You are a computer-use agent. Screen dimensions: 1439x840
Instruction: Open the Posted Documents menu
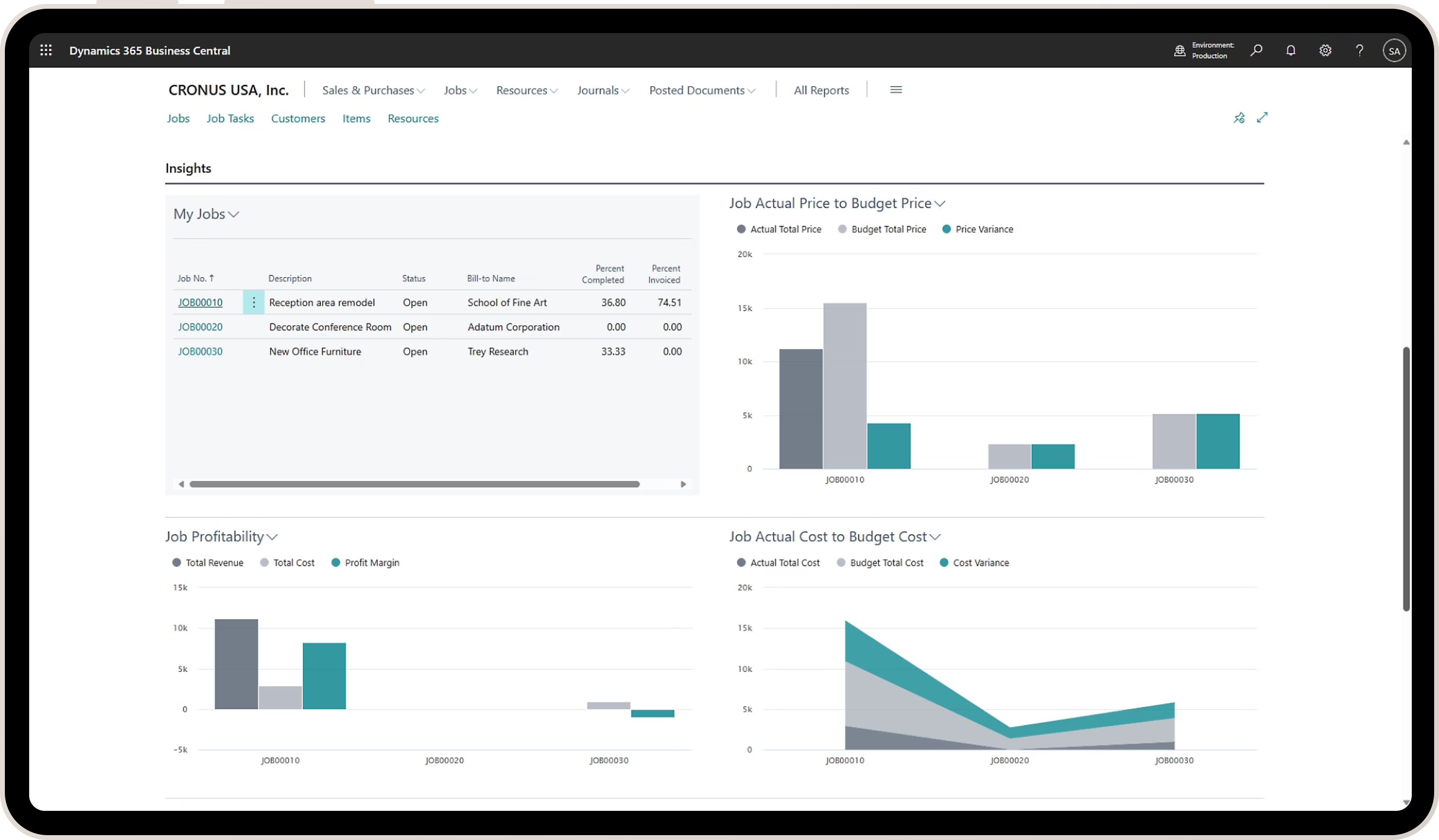pyautogui.click(x=702, y=90)
